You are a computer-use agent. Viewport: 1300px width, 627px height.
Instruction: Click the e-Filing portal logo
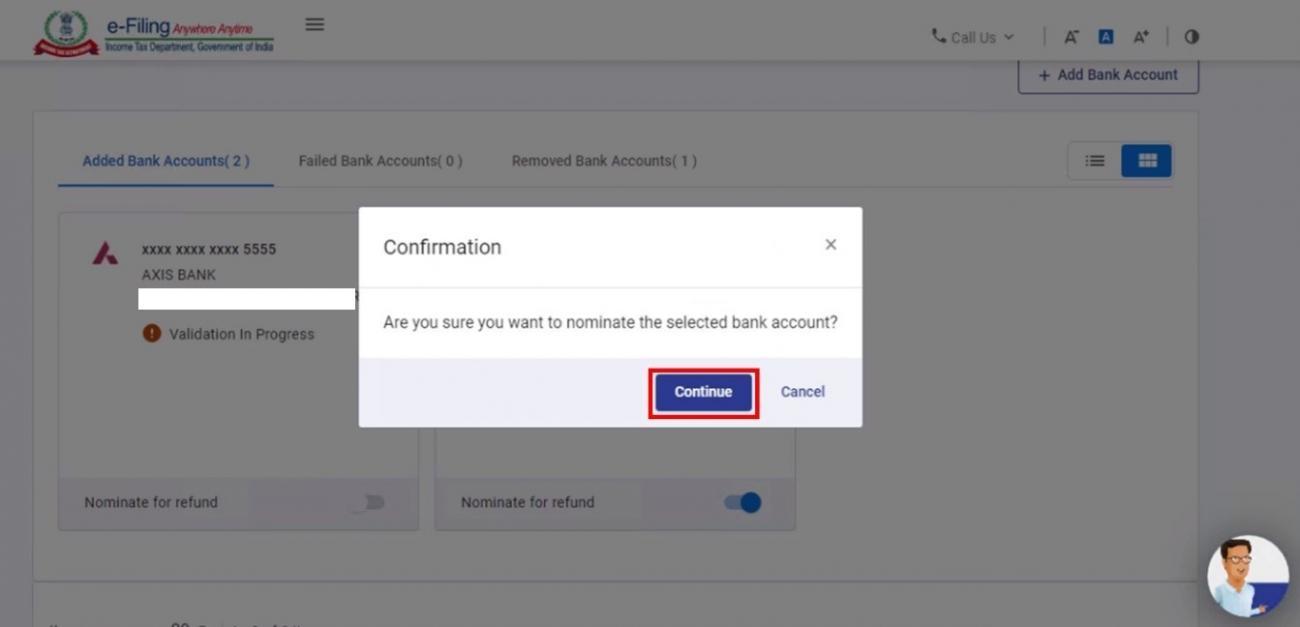[154, 34]
